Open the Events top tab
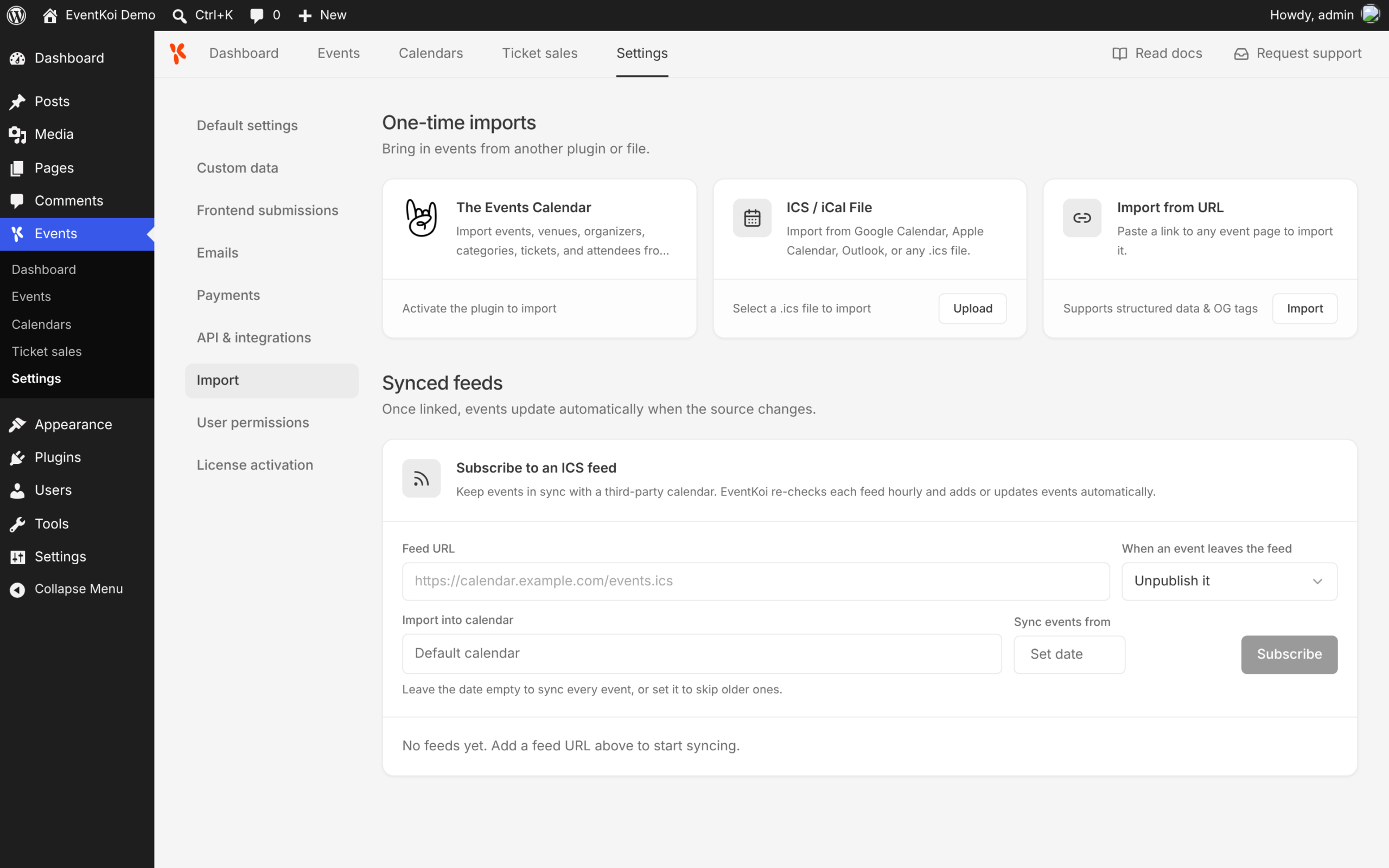 [x=339, y=53]
